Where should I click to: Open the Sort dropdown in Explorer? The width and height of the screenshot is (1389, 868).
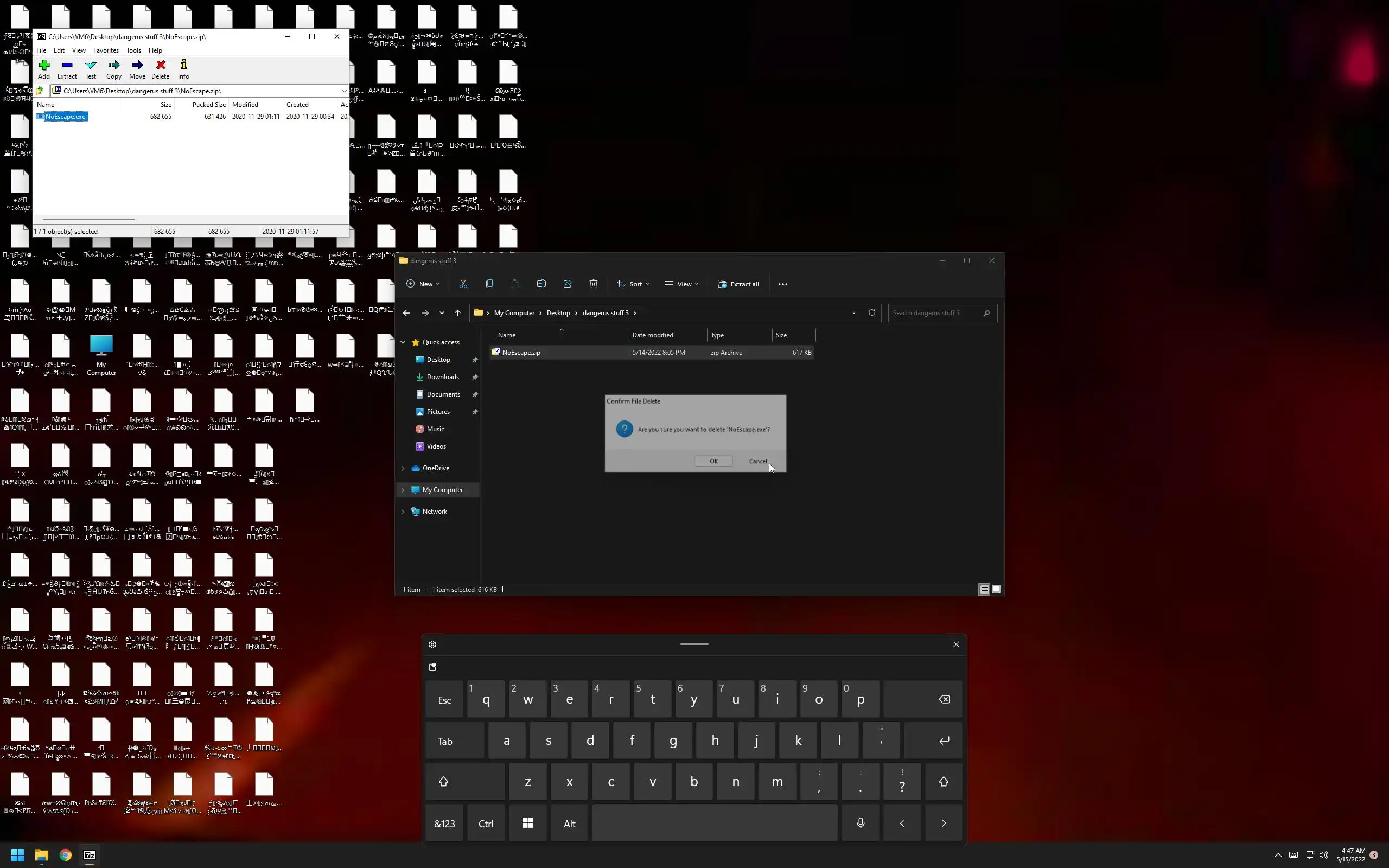tap(633, 284)
